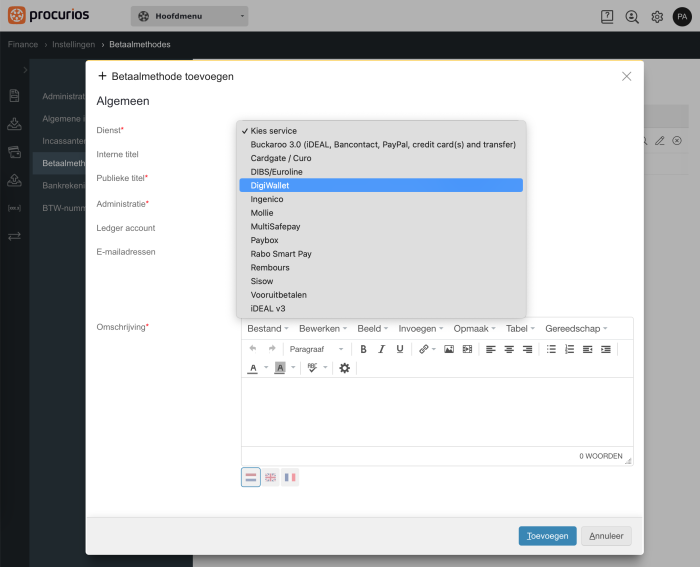Decrease indent in the editor
Screen dimensions: 700x567
coord(588,349)
